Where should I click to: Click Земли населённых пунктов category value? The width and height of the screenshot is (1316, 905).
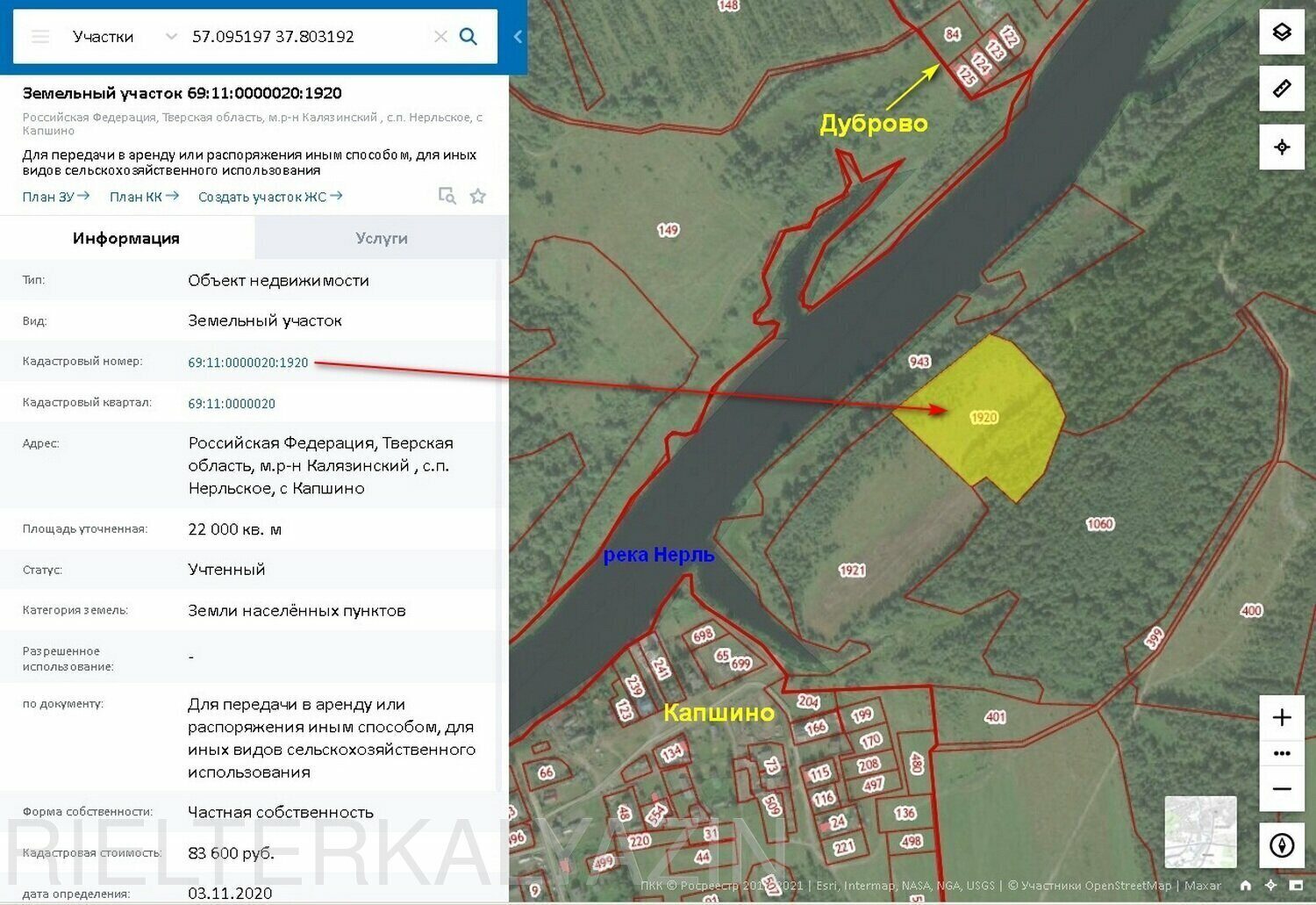pyautogui.click(x=297, y=611)
